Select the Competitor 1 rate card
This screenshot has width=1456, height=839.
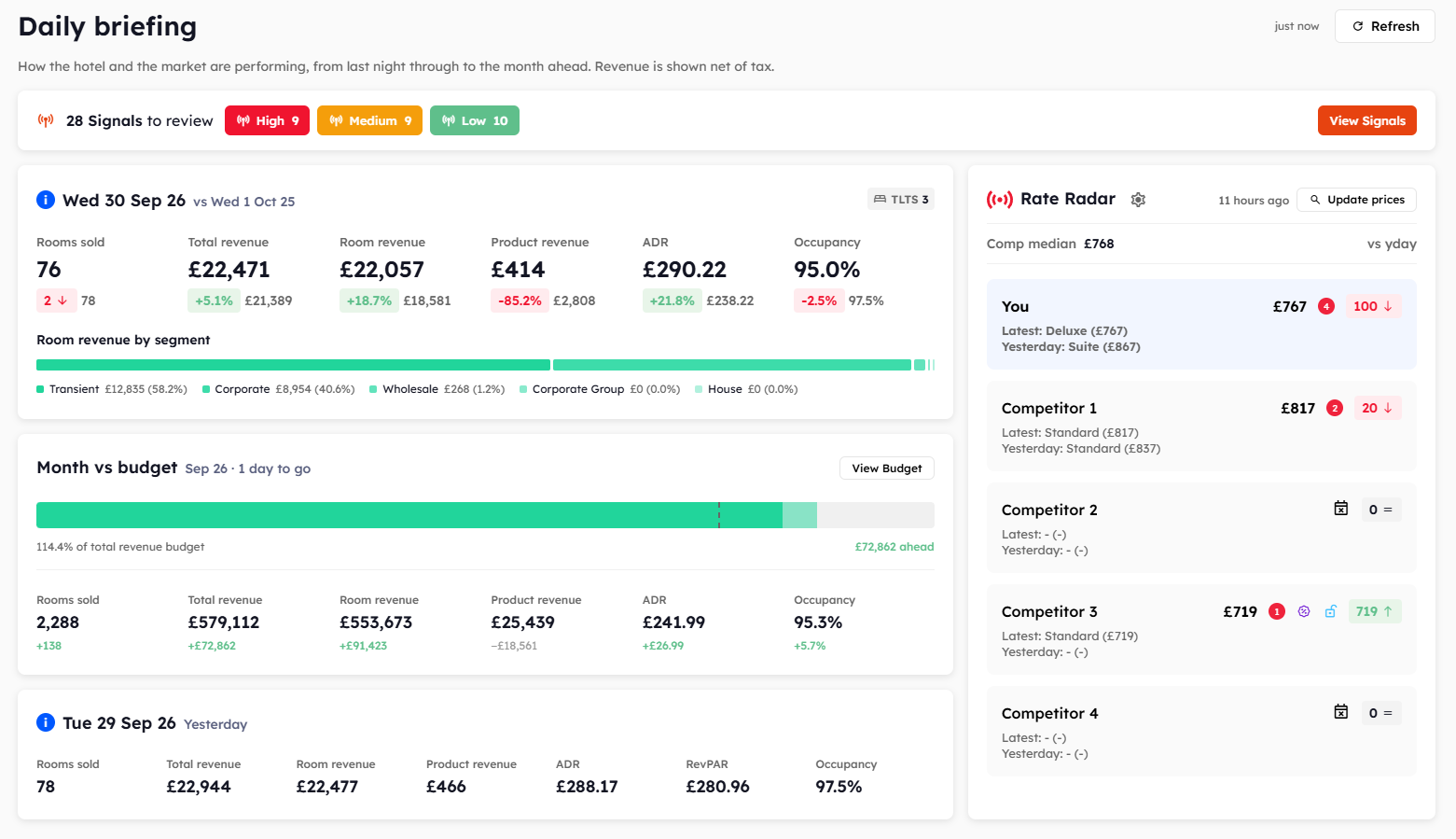click(1201, 426)
